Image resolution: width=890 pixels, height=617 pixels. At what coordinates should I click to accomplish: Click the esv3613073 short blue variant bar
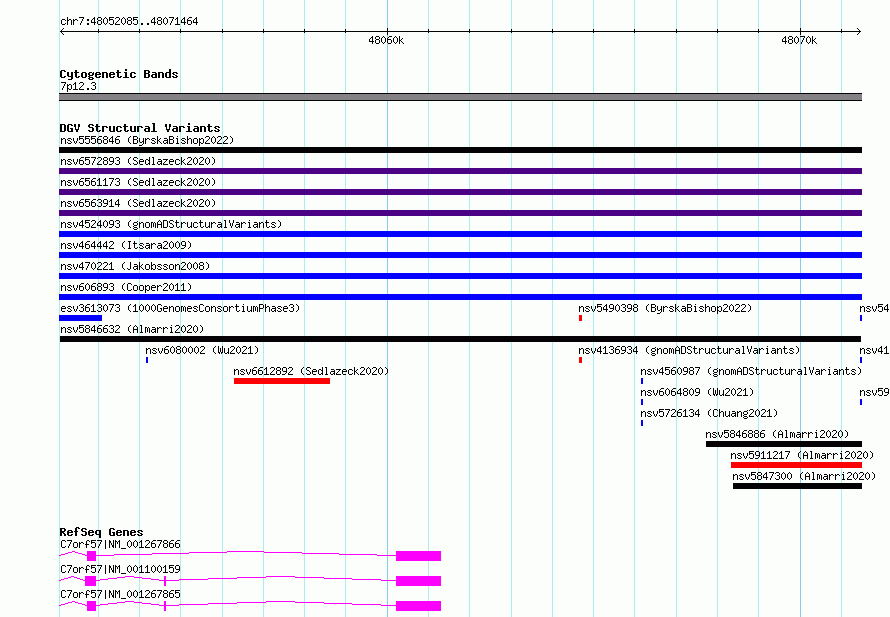(x=81, y=318)
